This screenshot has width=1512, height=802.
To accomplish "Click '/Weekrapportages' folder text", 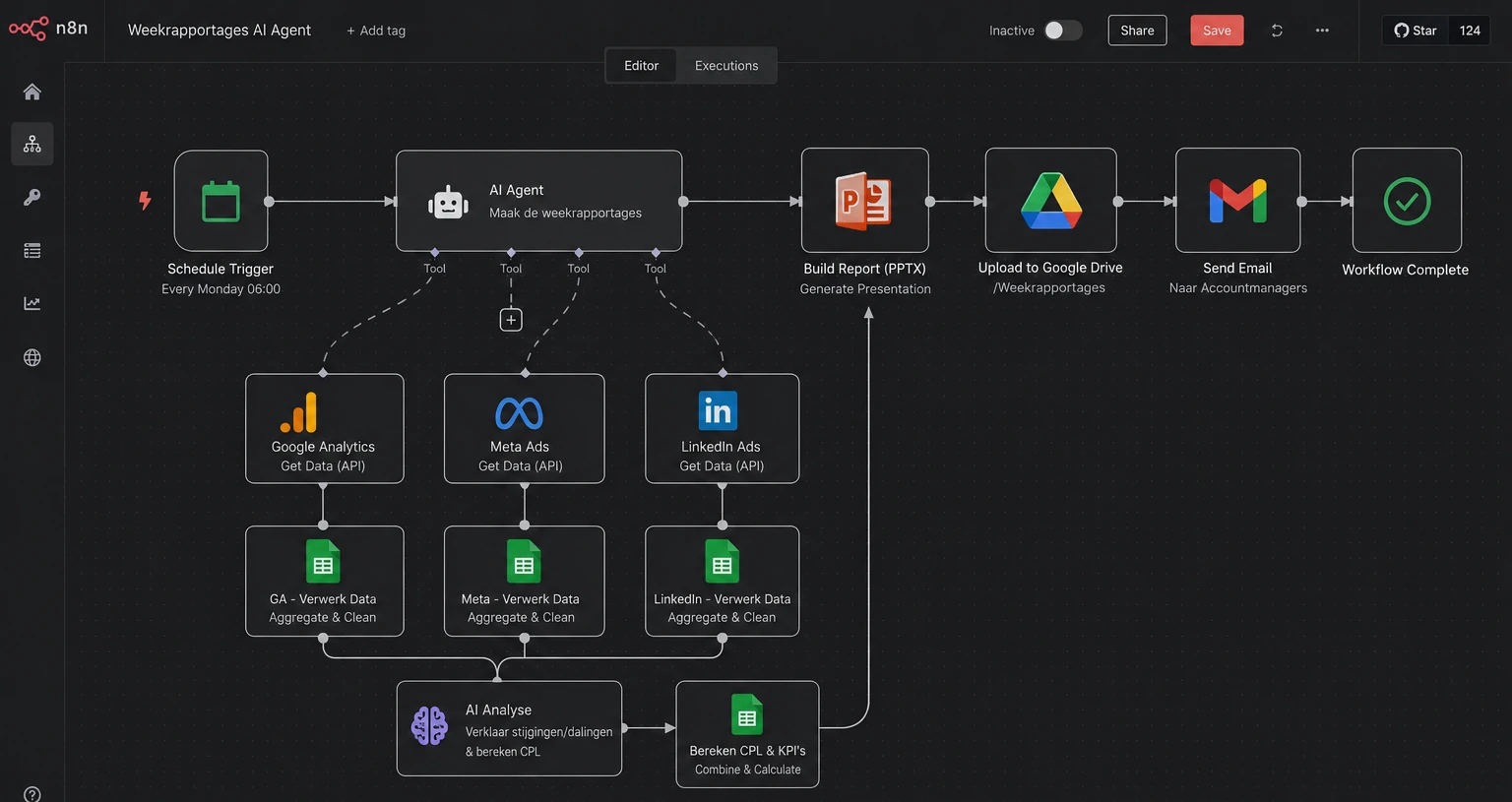I will click(x=1049, y=288).
